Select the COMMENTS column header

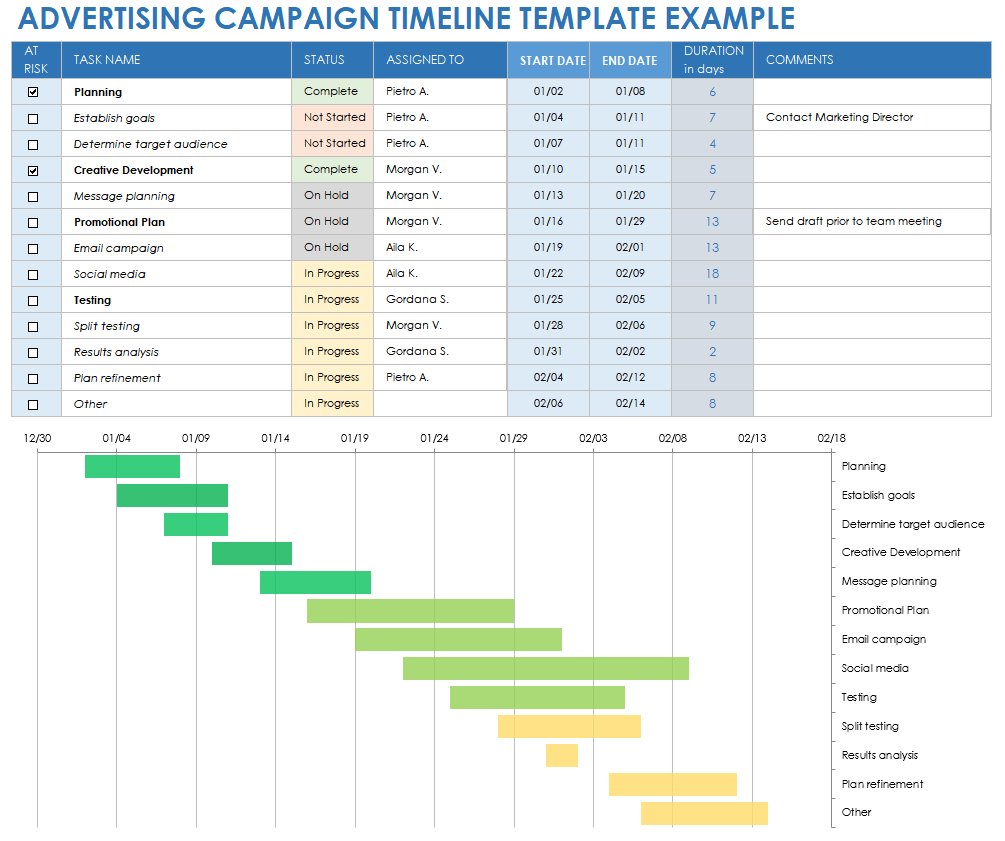pos(799,60)
